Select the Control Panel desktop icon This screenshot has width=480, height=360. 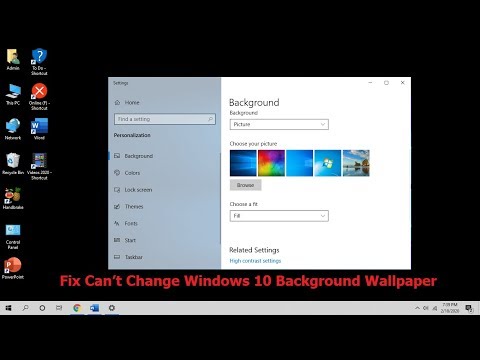tap(13, 237)
